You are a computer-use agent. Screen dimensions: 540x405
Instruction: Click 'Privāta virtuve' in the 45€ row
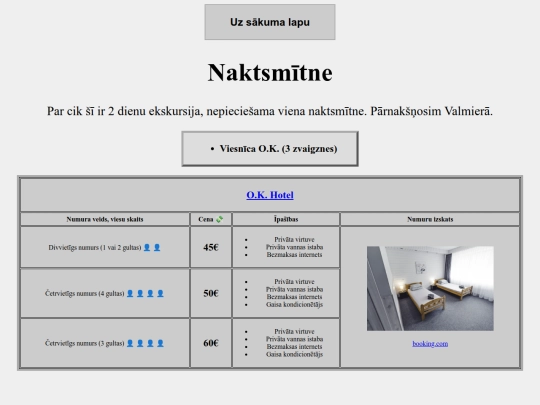coord(294,239)
